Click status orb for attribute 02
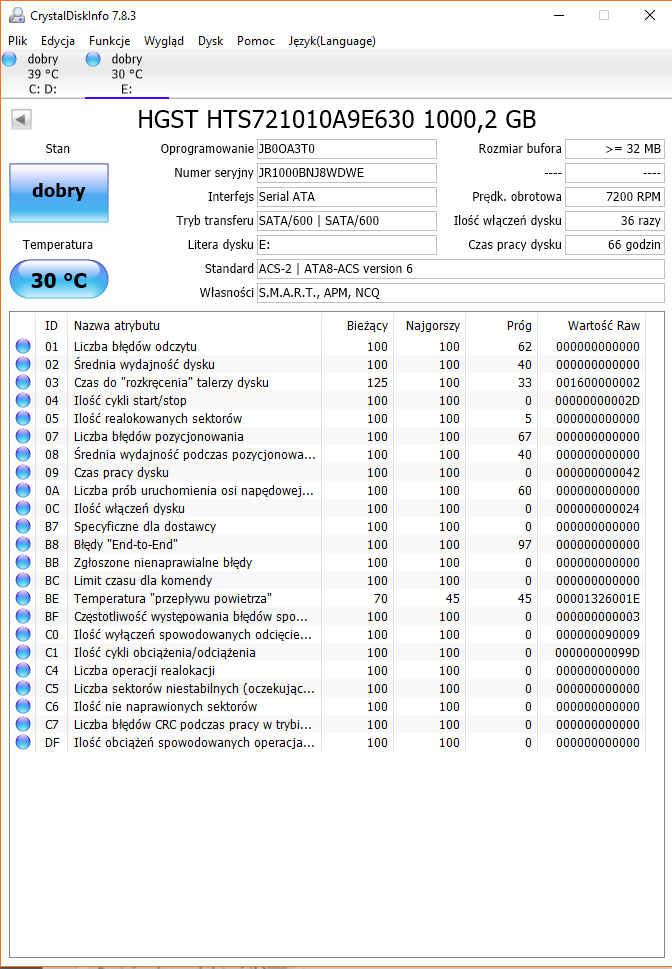This screenshot has width=672, height=969. point(23,365)
